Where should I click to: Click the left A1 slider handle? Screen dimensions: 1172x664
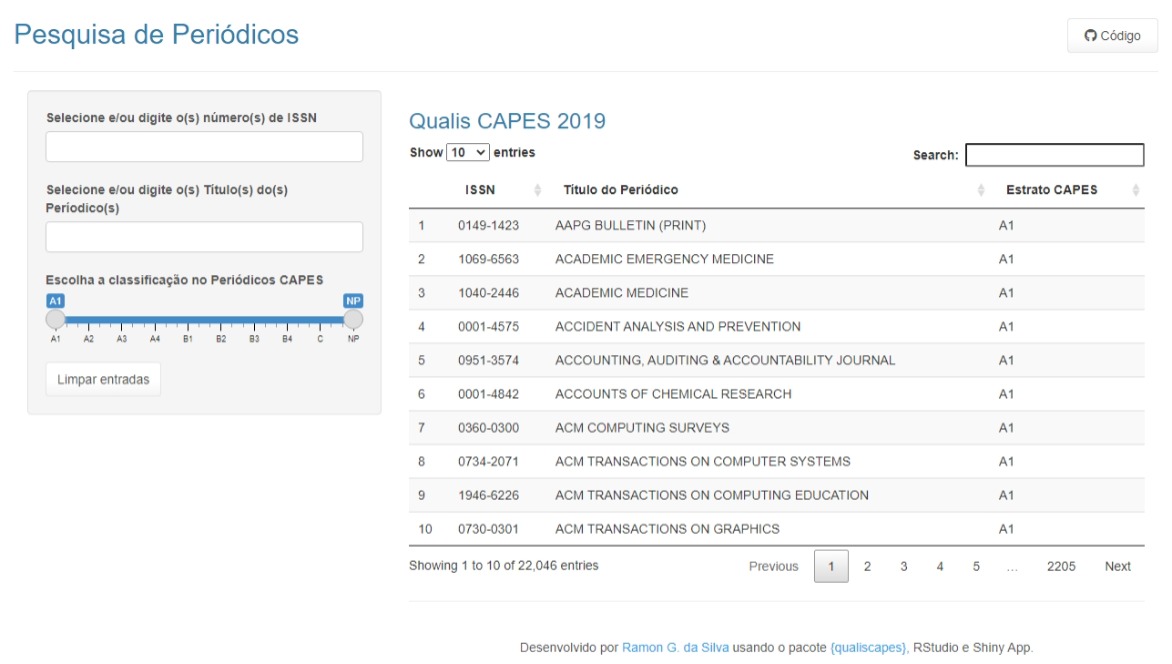click(x=56, y=319)
